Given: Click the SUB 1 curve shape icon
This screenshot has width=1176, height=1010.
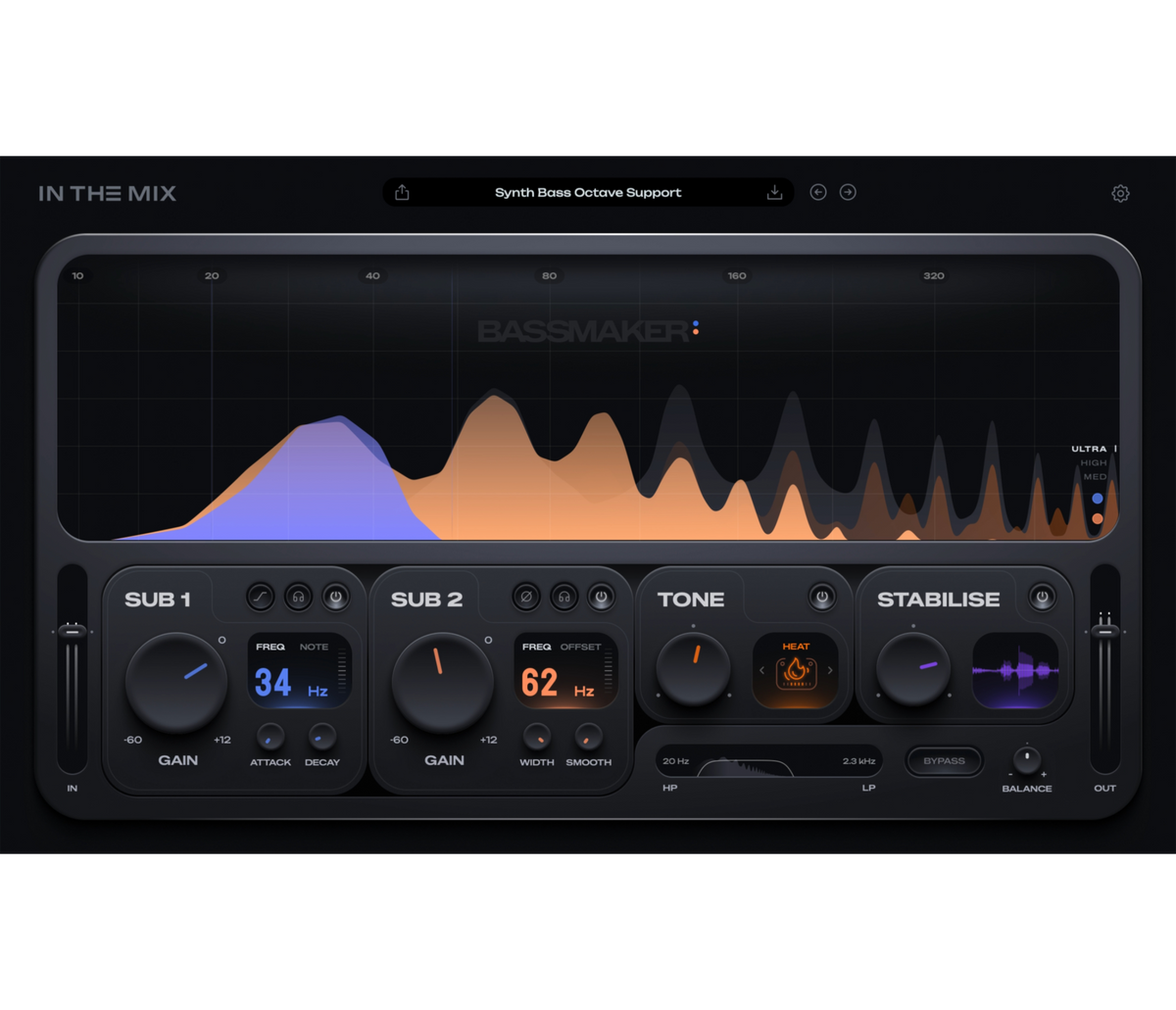Looking at the screenshot, I should click(x=260, y=596).
